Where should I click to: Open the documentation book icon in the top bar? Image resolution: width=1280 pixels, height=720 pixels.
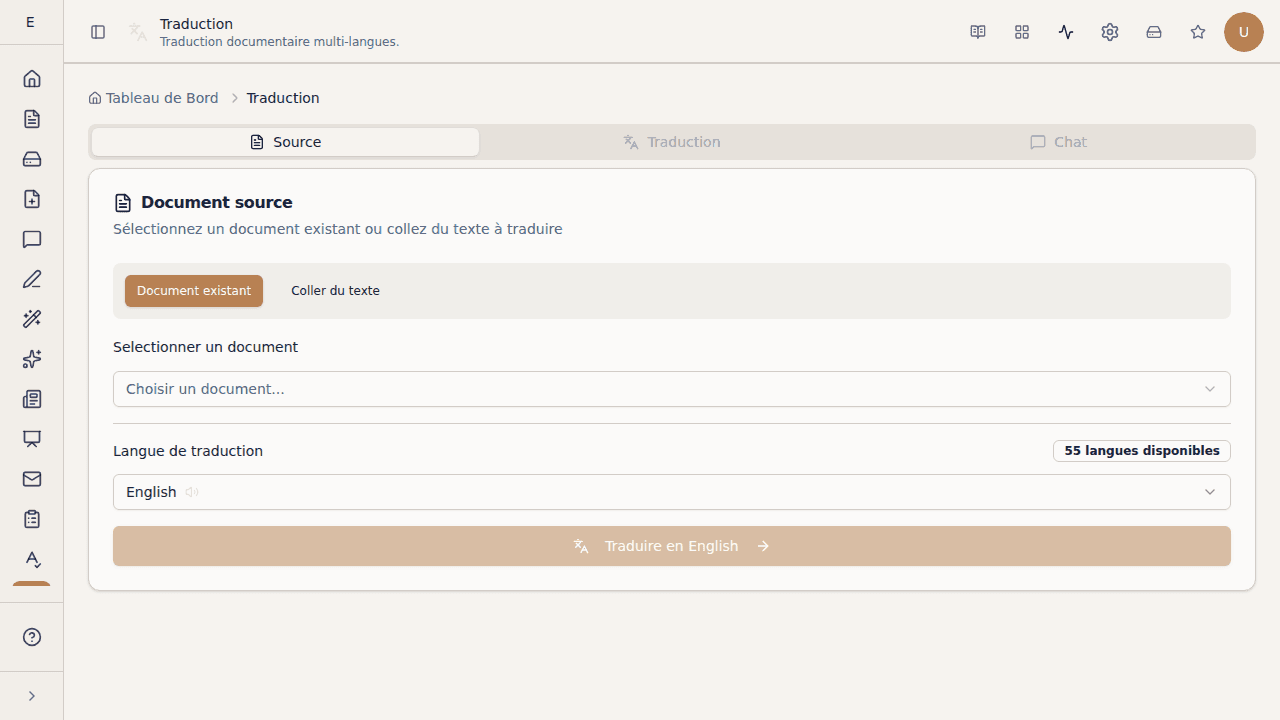point(977,32)
